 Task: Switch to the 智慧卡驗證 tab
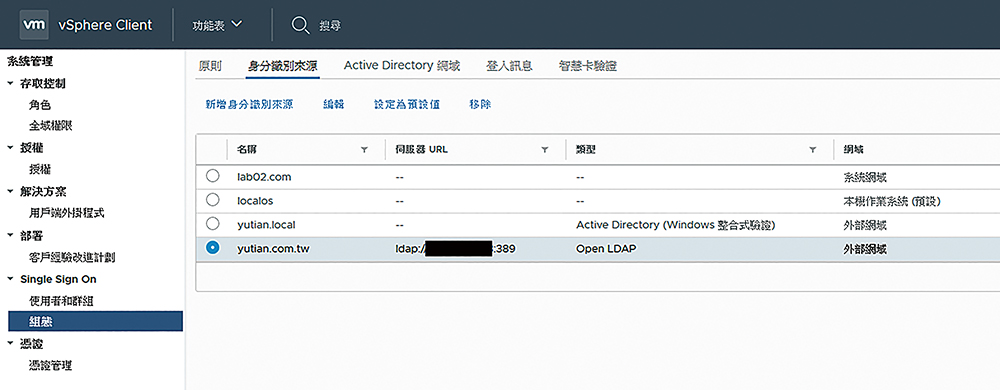tap(587, 66)
